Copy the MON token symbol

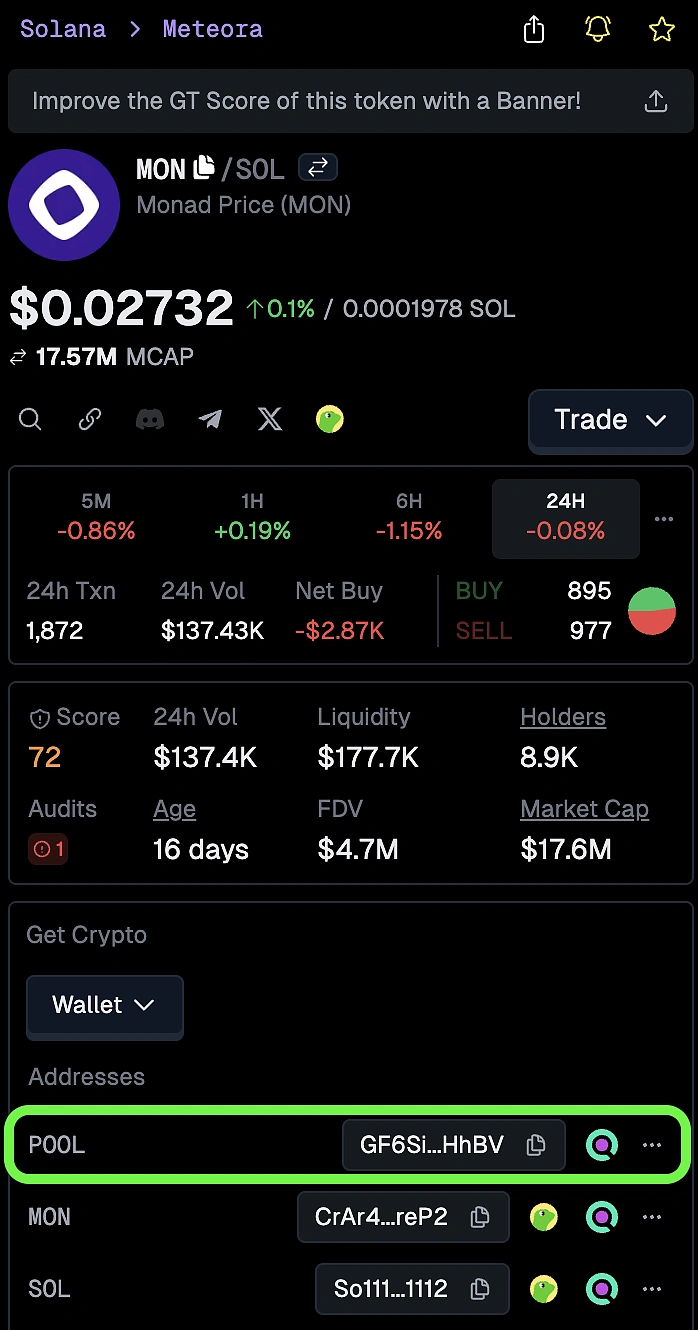204,168
